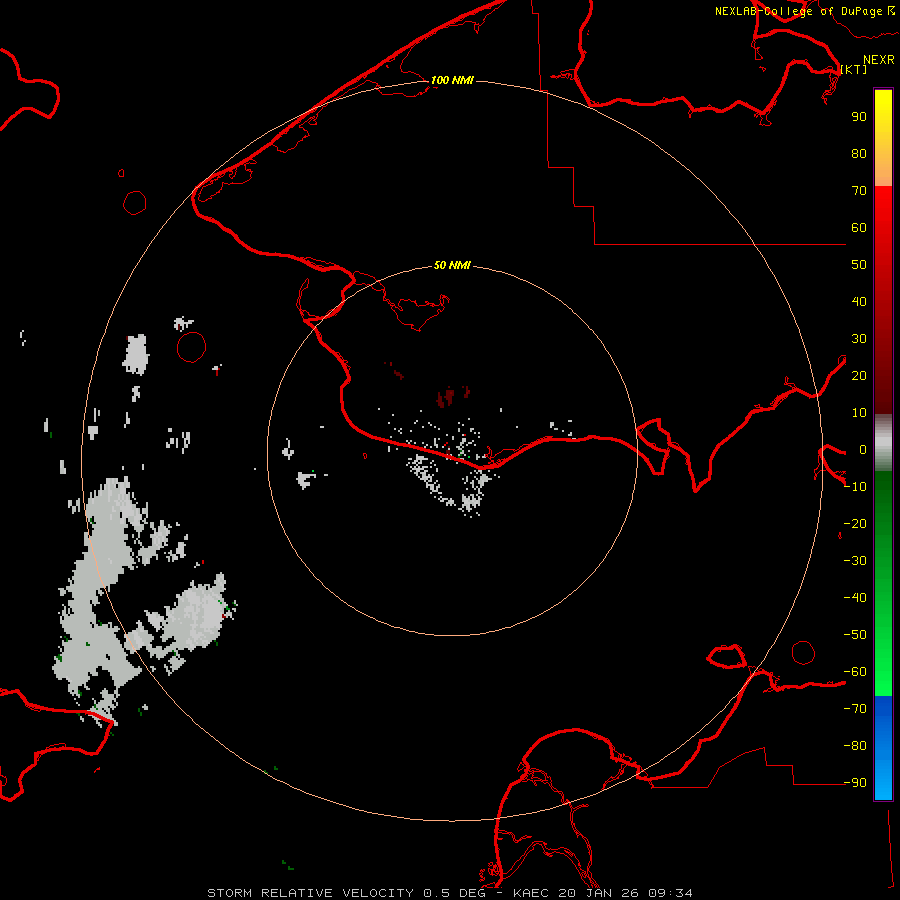Click the KAEC station identifier
This screenshot has height=900, width=900.
pos(534,893)
